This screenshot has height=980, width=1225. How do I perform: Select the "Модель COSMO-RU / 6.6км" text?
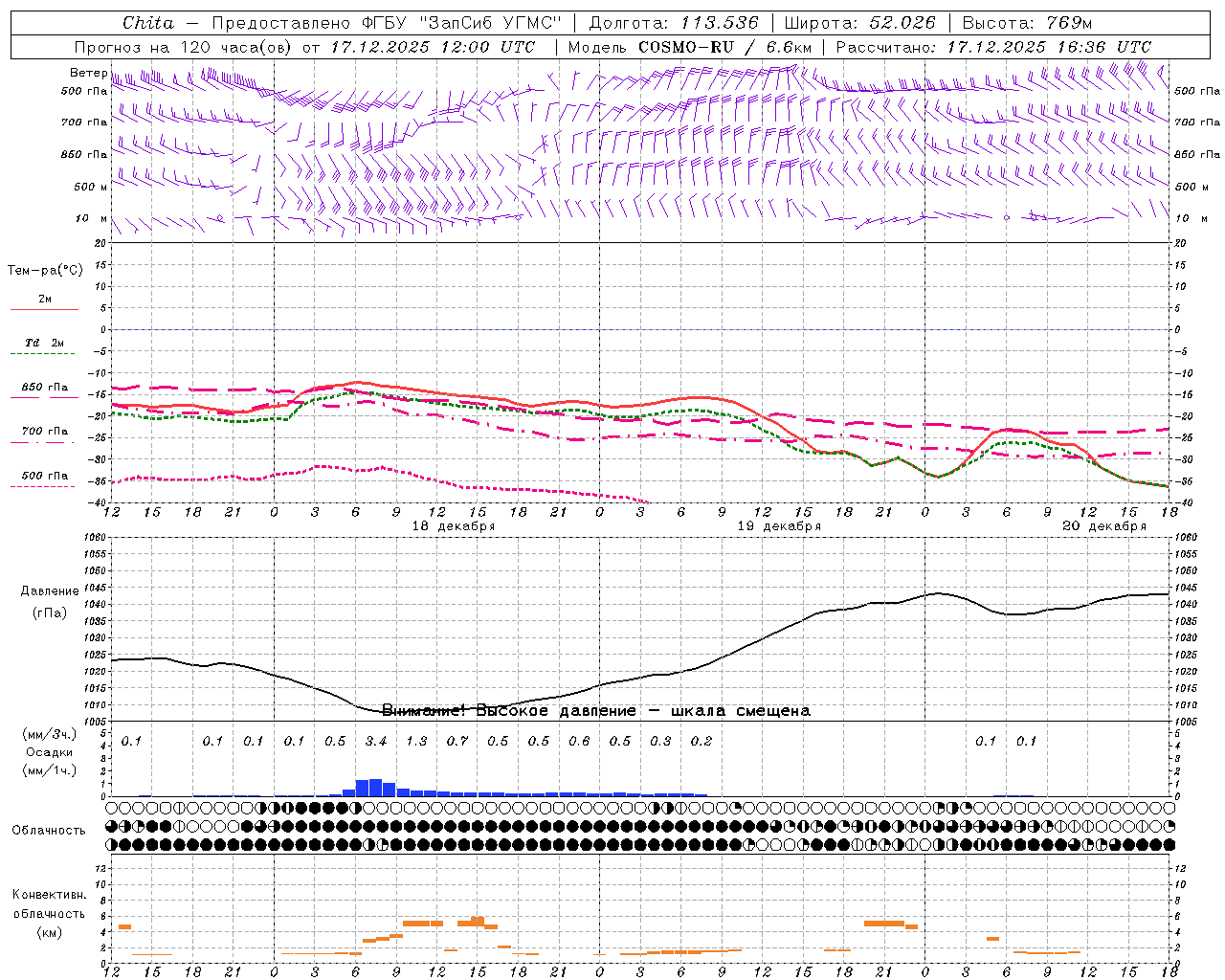[x=690, y=46]
